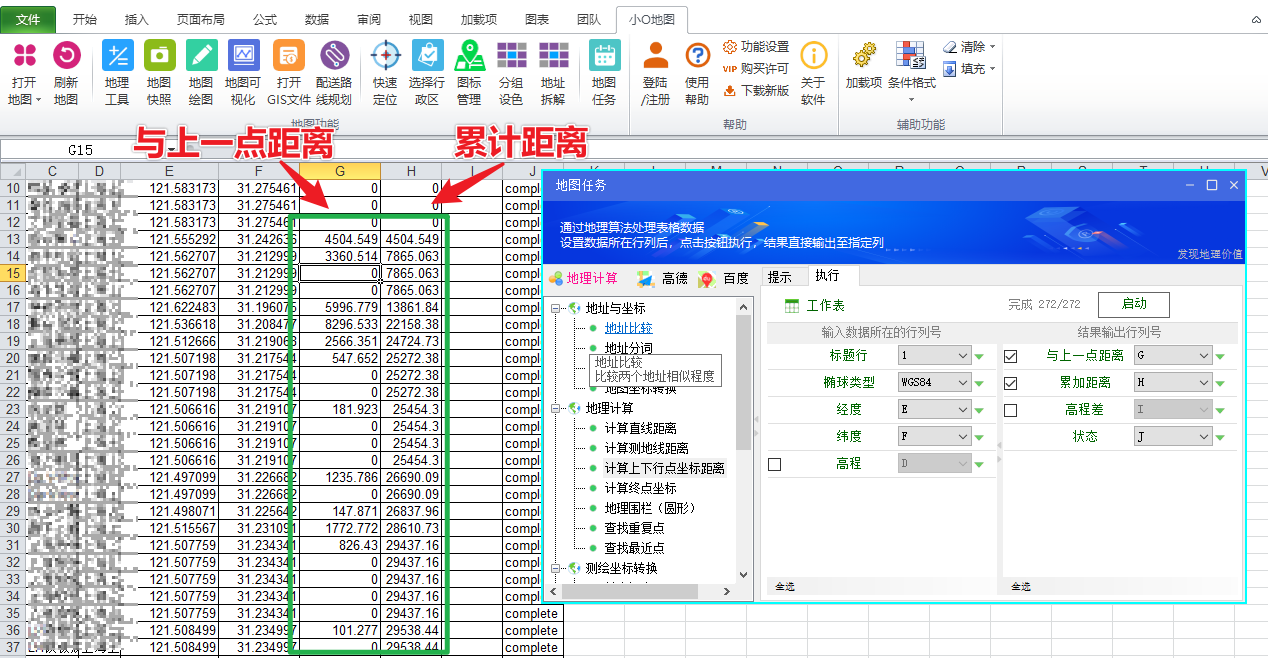Image resolution: width=1268 pixels, height=658 pixels.
Task: Open the 地址比较 link
Action: click(628, 328)
